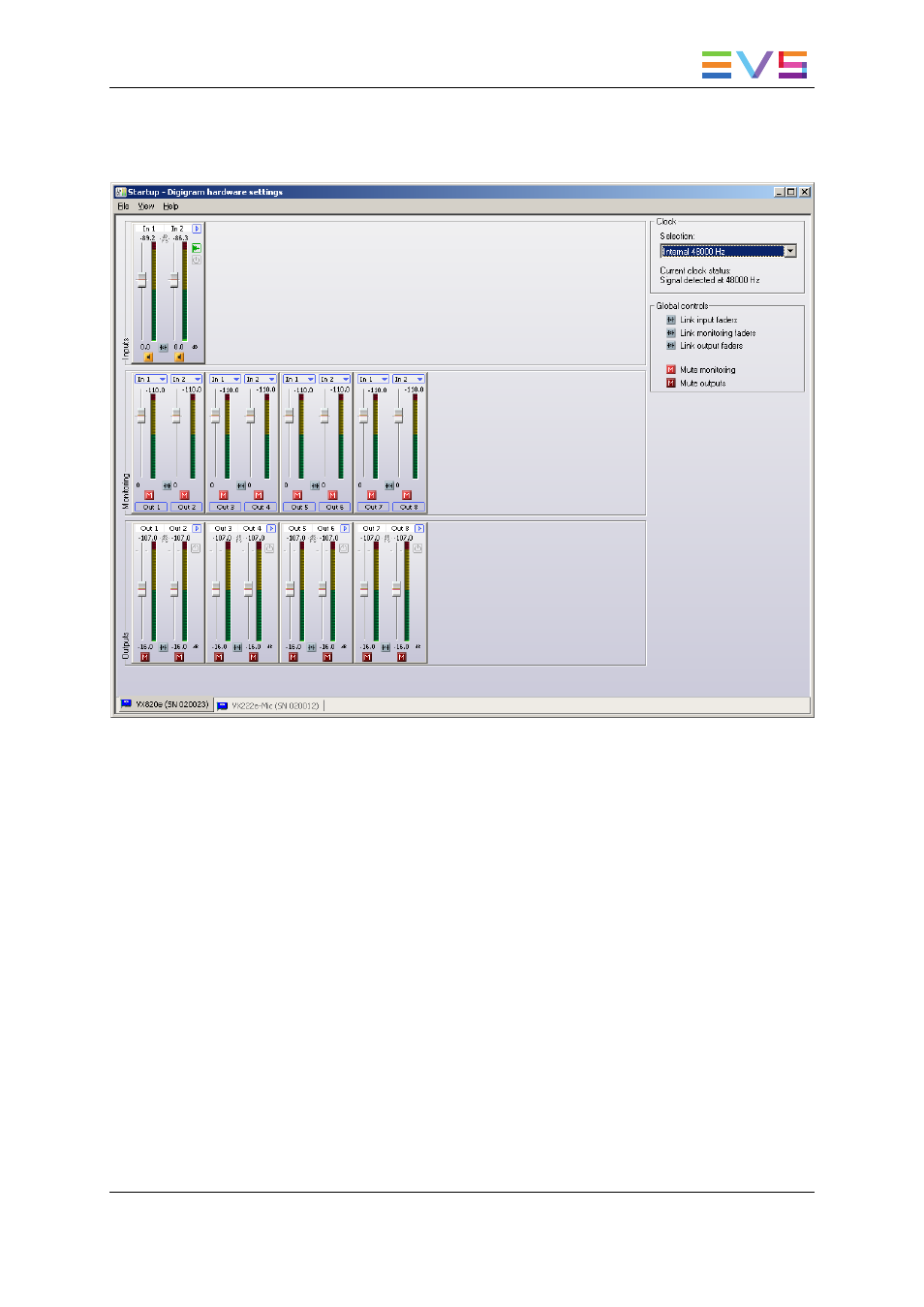924x1307 pixels.
Task: Click the In 1 fader handle in Inputs
Action: [141, 280]
